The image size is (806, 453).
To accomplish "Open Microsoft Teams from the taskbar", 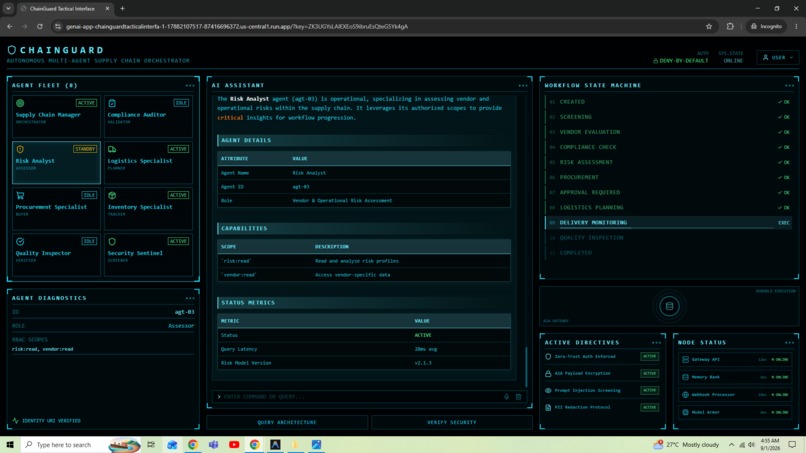I will coord(213,444).
